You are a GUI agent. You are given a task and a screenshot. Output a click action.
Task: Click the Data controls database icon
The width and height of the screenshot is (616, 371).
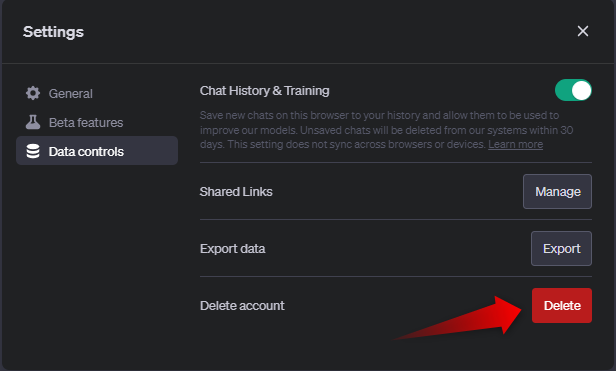(x=33, y=151)
